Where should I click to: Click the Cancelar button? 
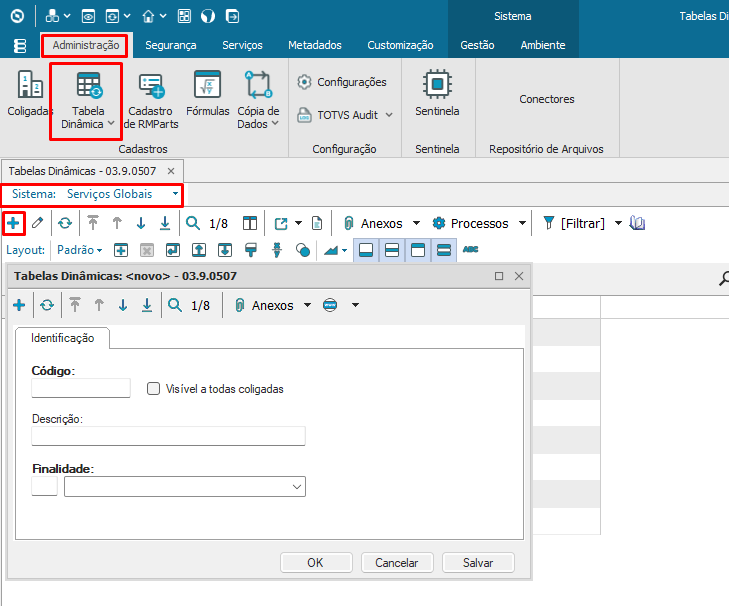coord(397,563)
